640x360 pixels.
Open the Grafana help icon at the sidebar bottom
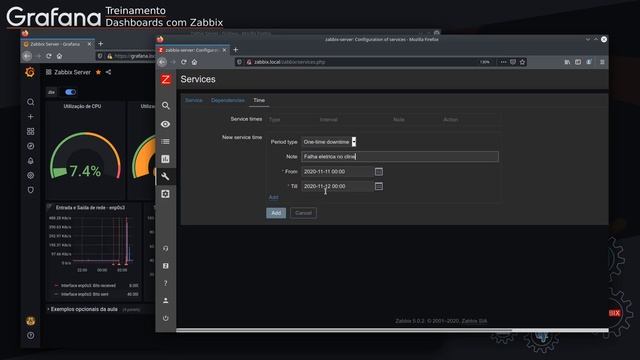31,336
